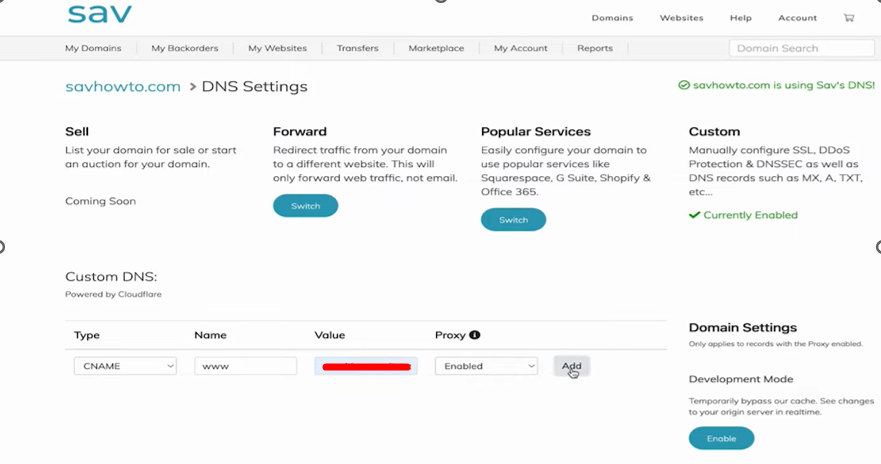Click the record Value input field
Image resolution: width=881 pixels, height=464 pixels.
[x=366, y=366]
